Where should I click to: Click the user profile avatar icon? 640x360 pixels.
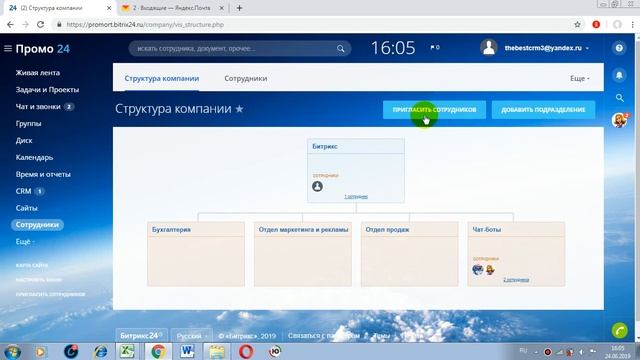(488, 48)
